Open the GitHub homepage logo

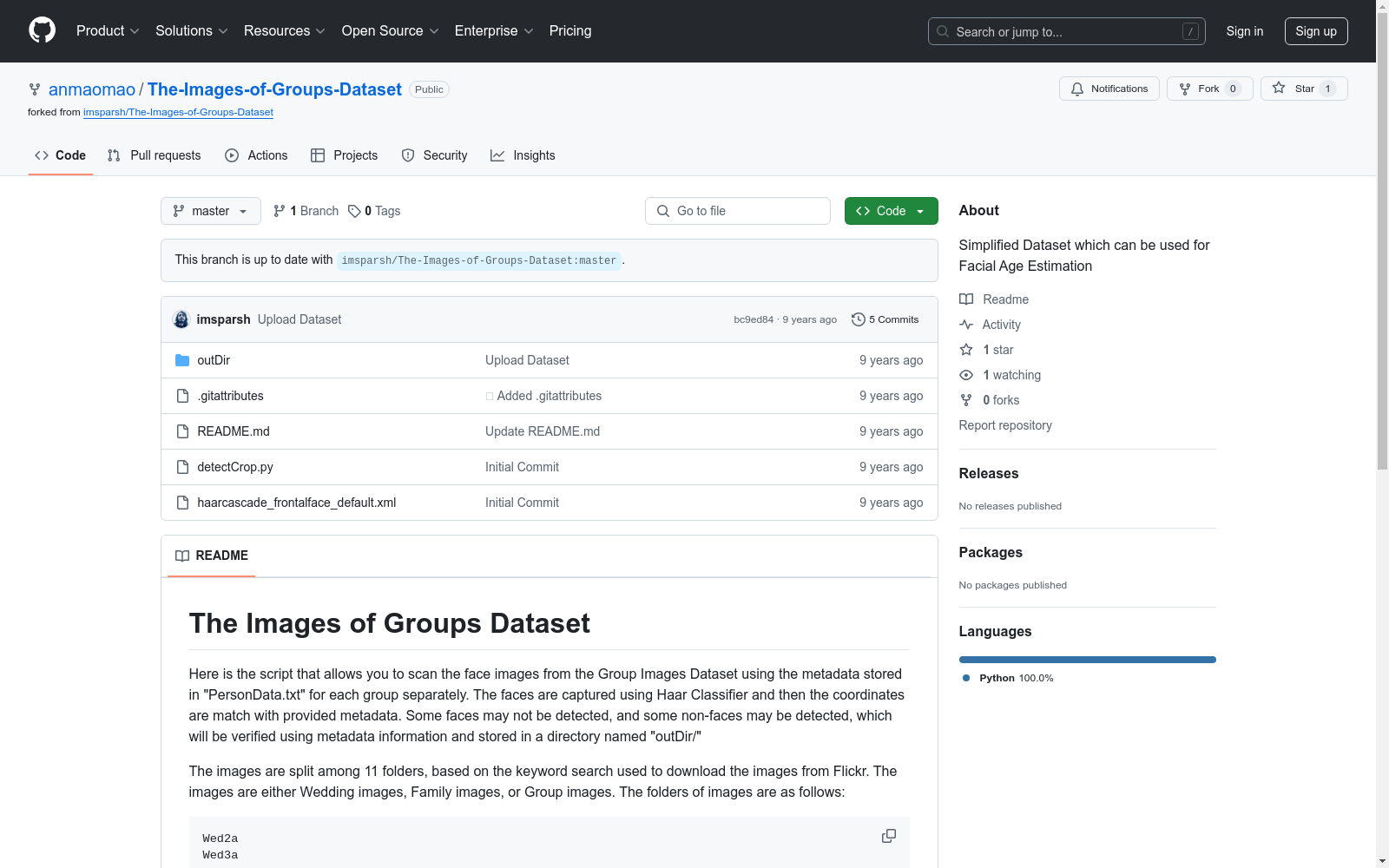pos(42,30)
